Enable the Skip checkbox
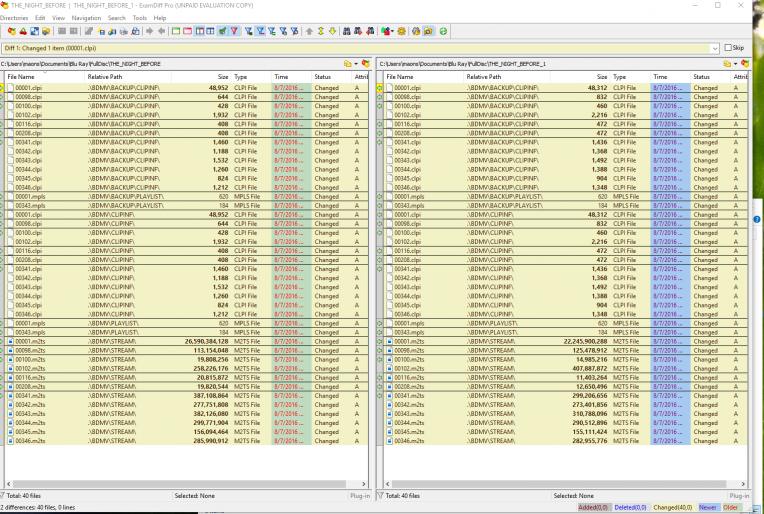The height and width of the screenshot is (514, 764). pyautogui.click(x=728, y=48)
